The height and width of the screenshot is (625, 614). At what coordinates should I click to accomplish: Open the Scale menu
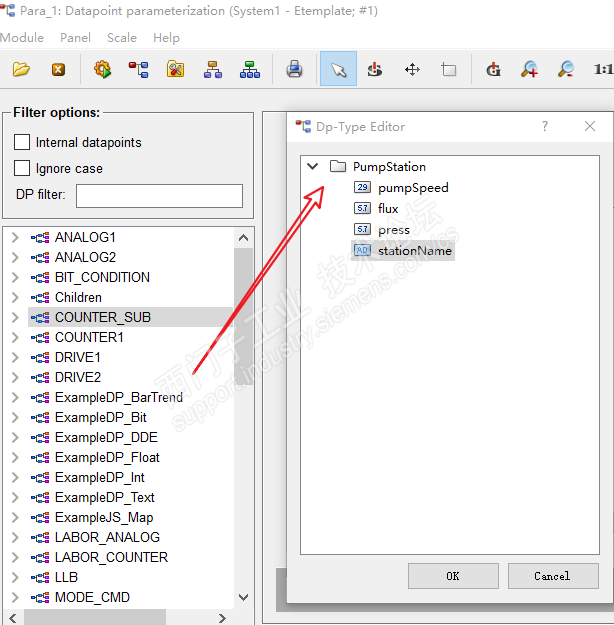click(x=122, y=37)
